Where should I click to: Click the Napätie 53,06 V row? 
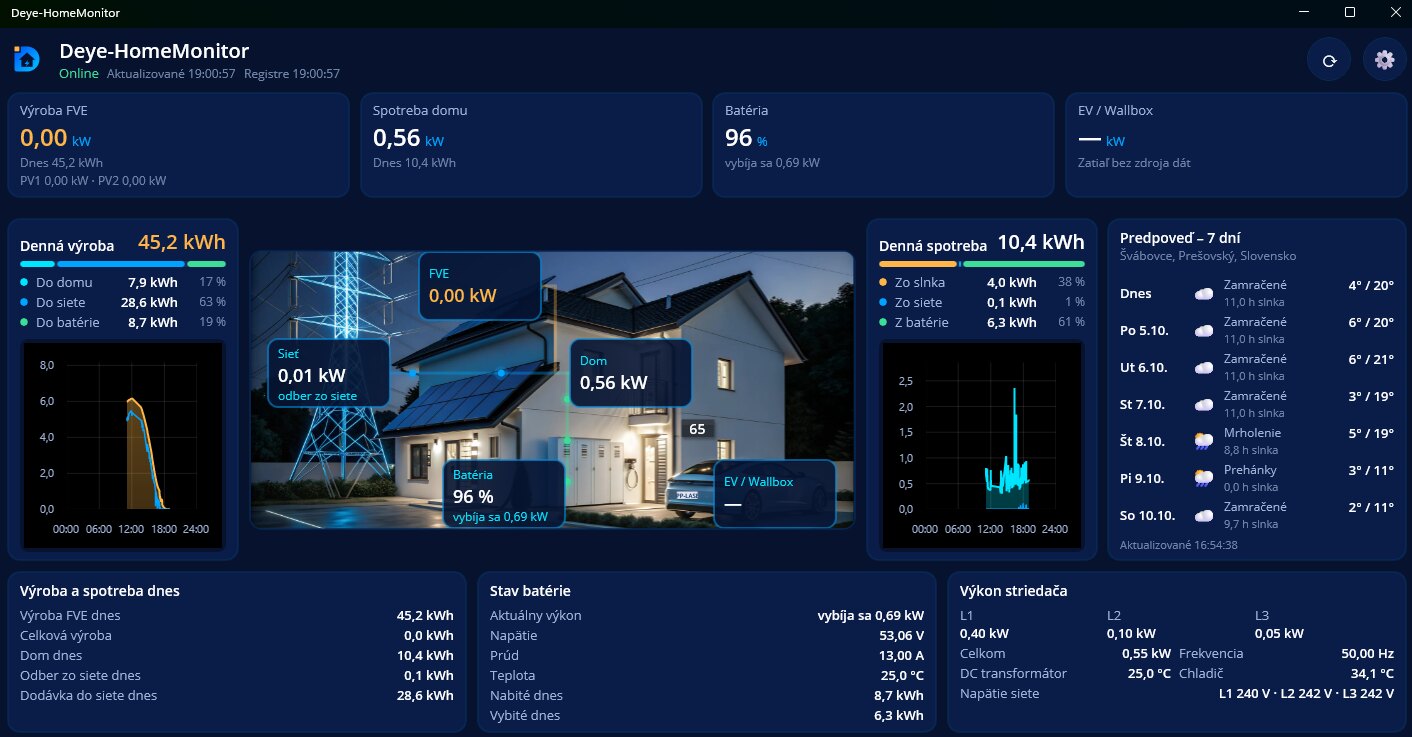click(x=707, y=635)
